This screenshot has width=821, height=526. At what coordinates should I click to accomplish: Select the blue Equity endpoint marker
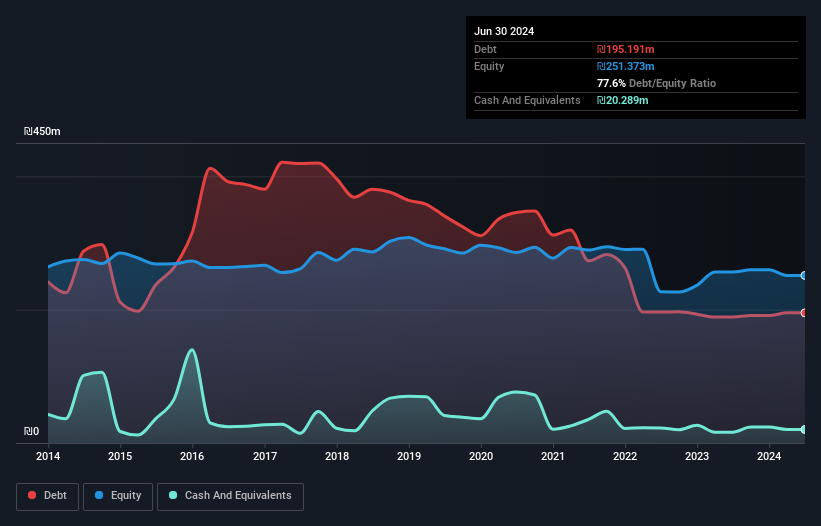[x=804, y=275]
